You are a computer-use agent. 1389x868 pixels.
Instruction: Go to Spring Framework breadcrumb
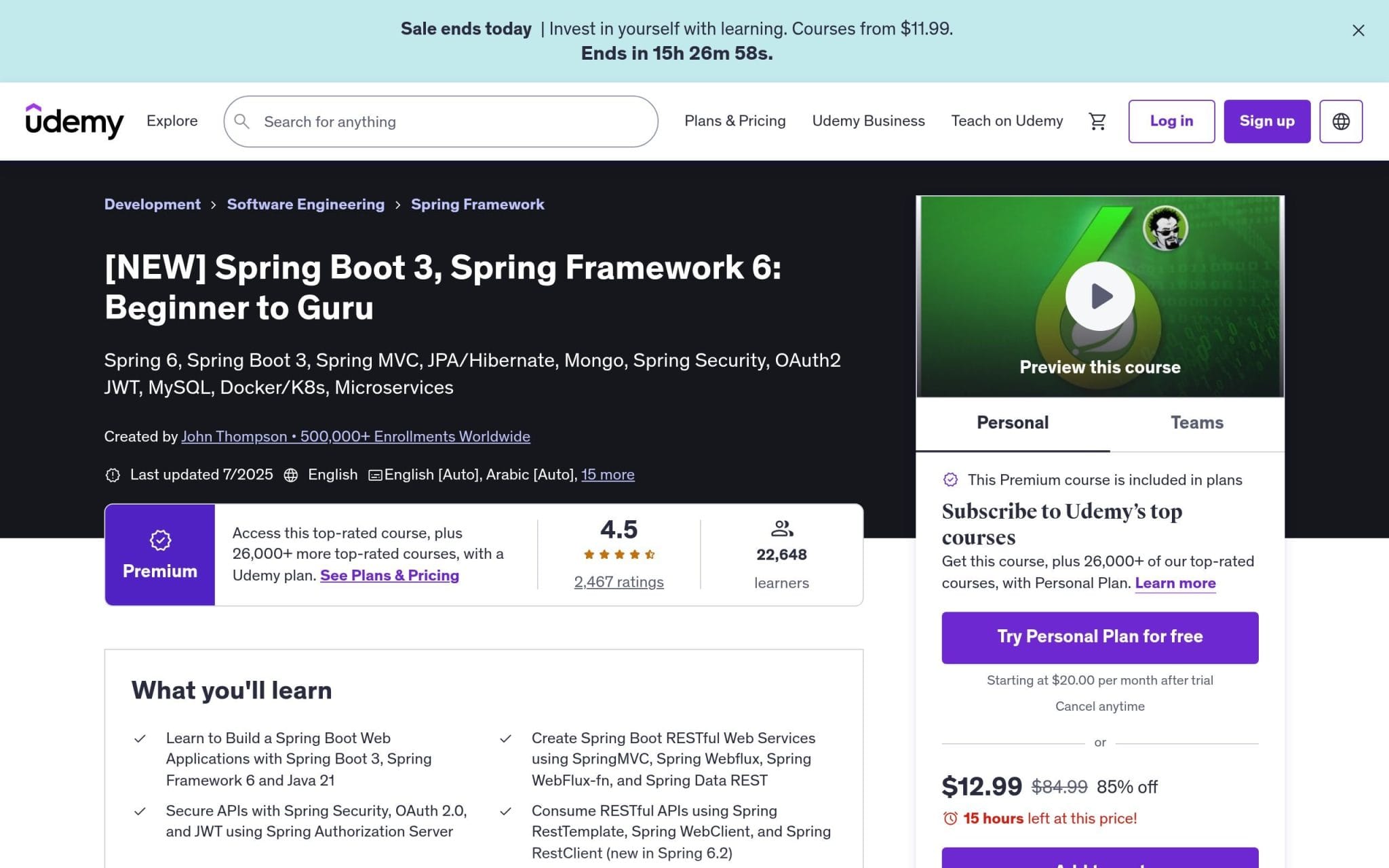pos(477,204)
